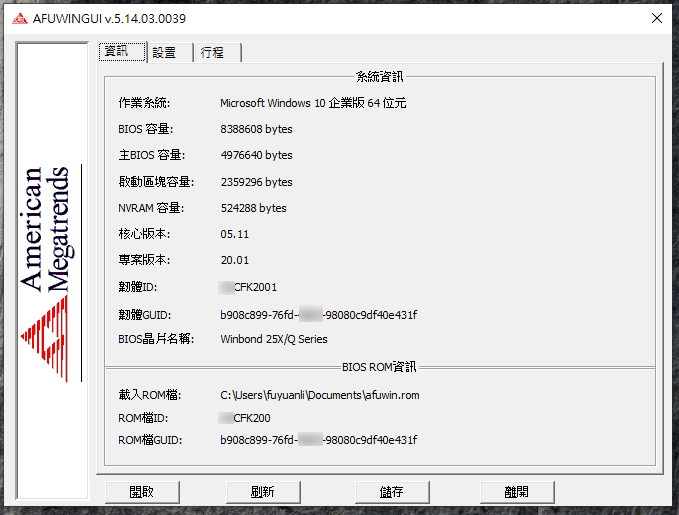The height and width of the screenshot is (515, 679).
Task: Click the 作業系統: label
Action: 145,103
